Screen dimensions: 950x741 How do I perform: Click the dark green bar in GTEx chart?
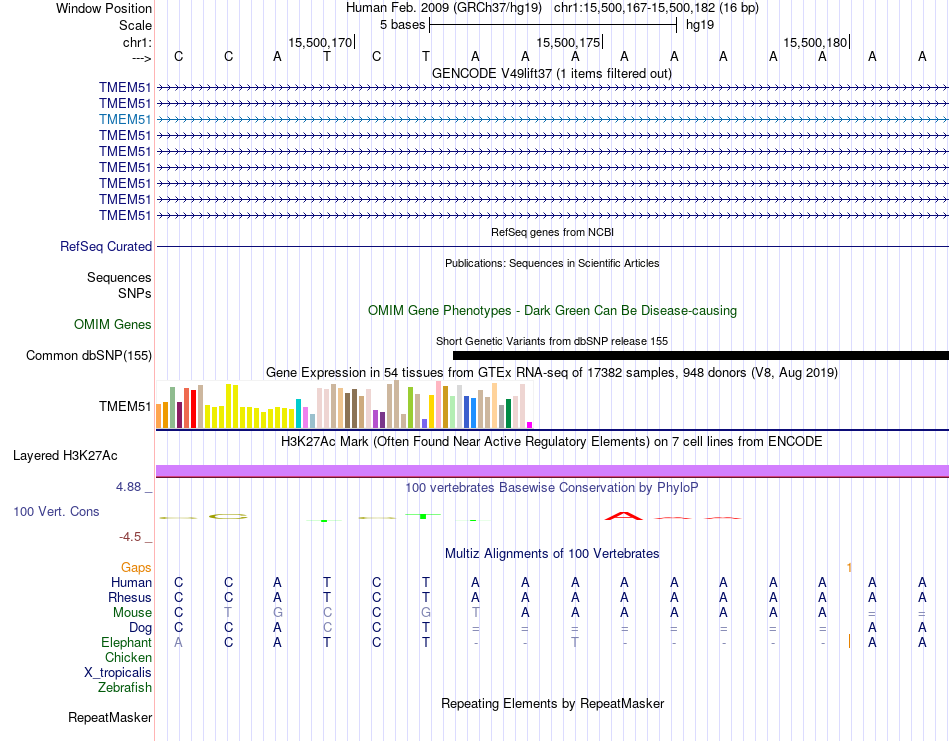(x=508, y=414)
